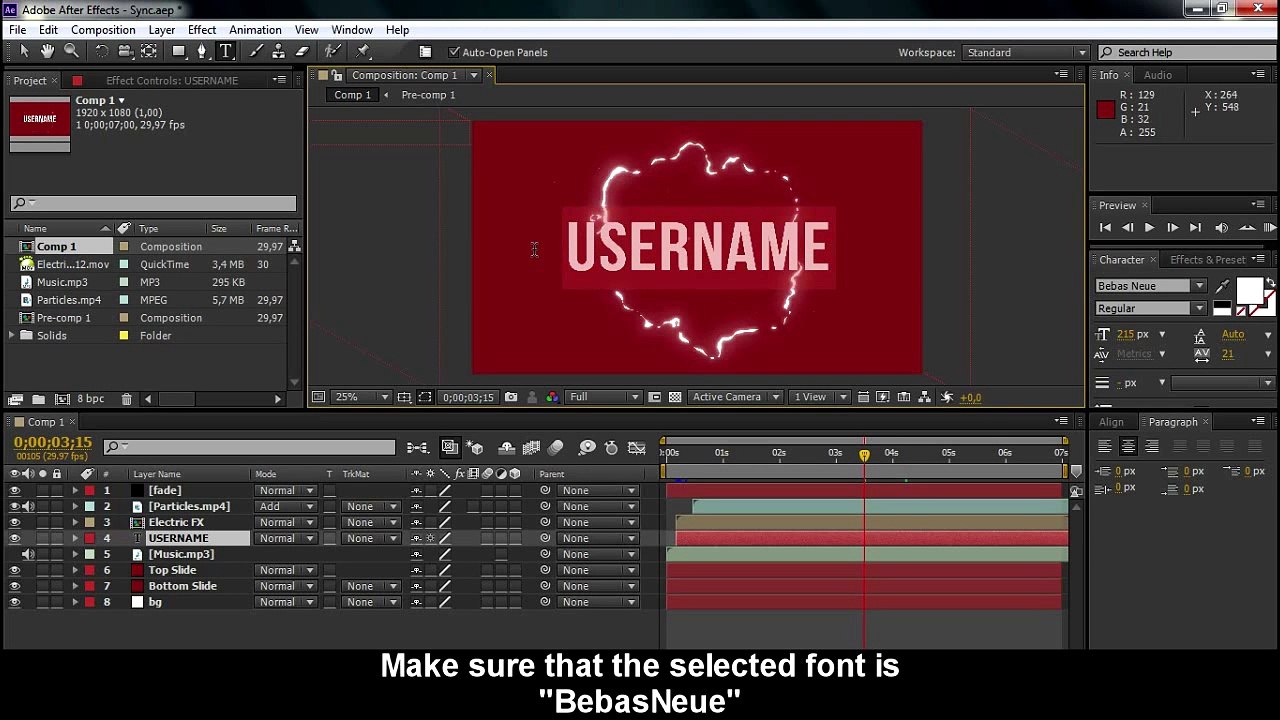
Task: Hide the Electric FX layer eye icon
Action: [x=14, y=522]
